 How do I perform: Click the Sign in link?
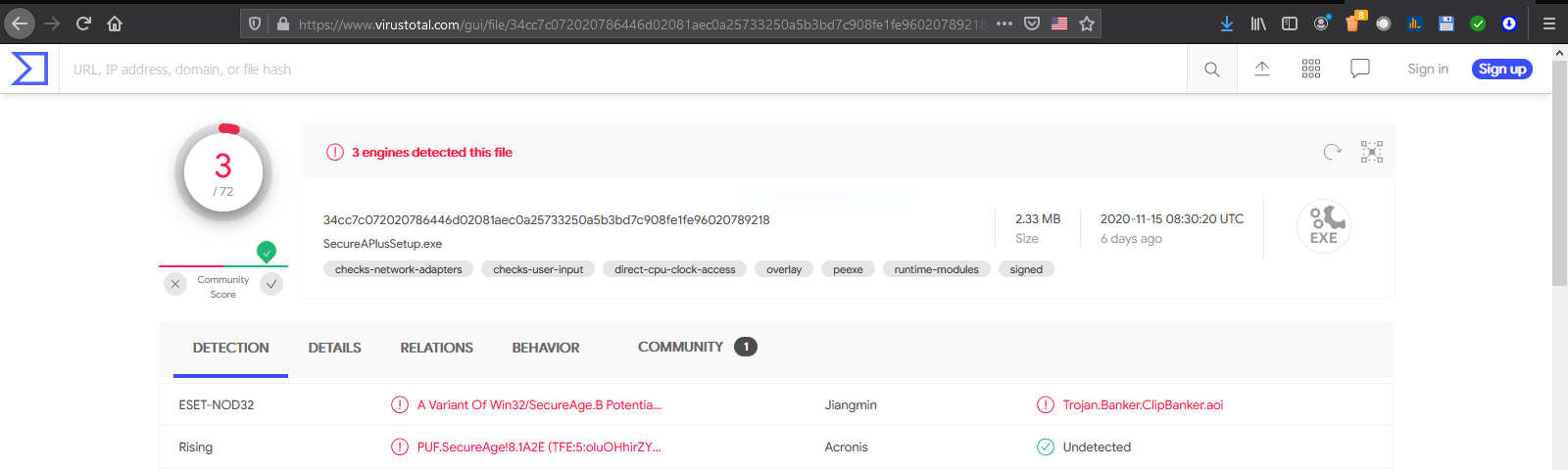(x=1428, y=69)
